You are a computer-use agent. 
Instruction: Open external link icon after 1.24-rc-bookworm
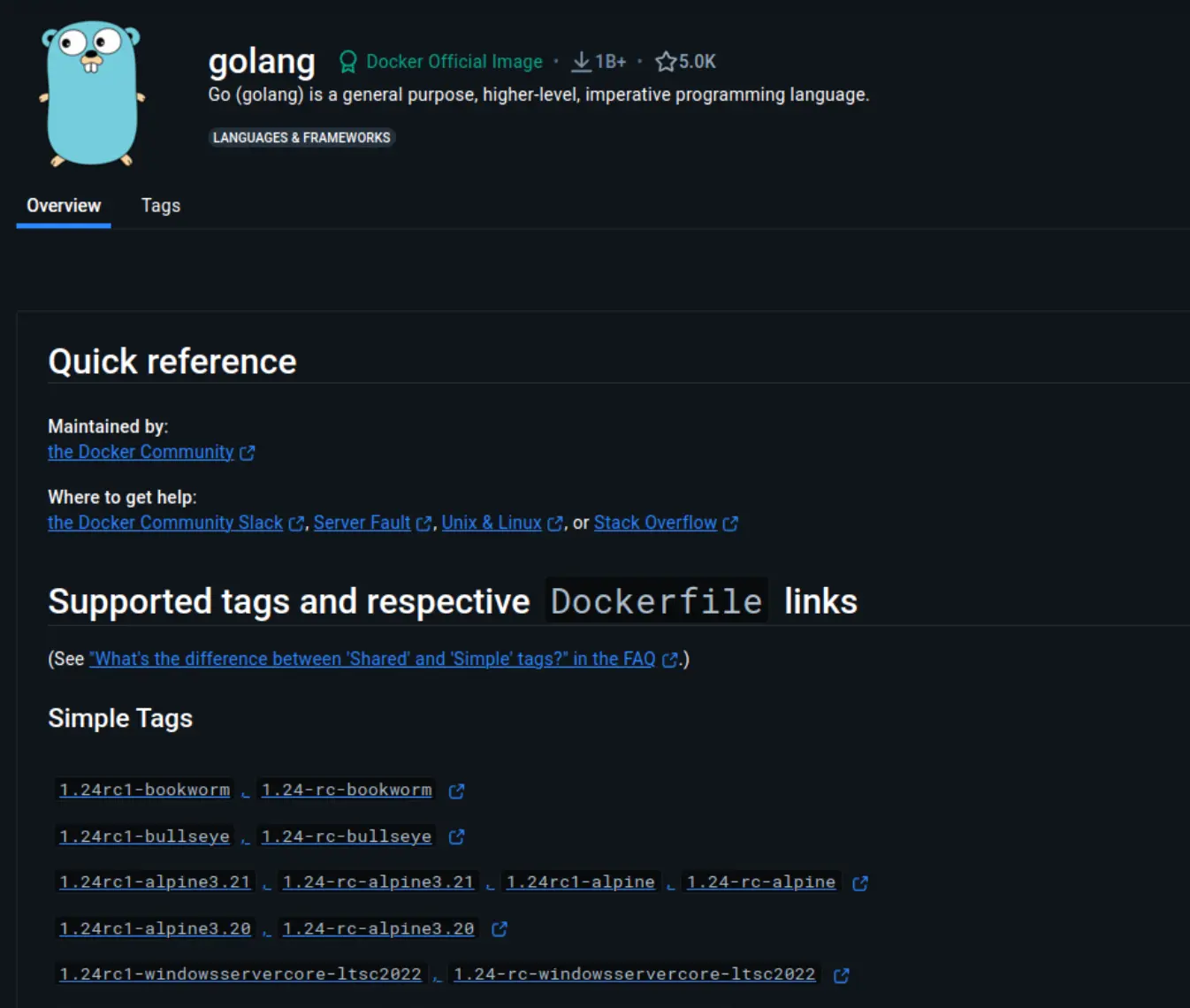456,791
